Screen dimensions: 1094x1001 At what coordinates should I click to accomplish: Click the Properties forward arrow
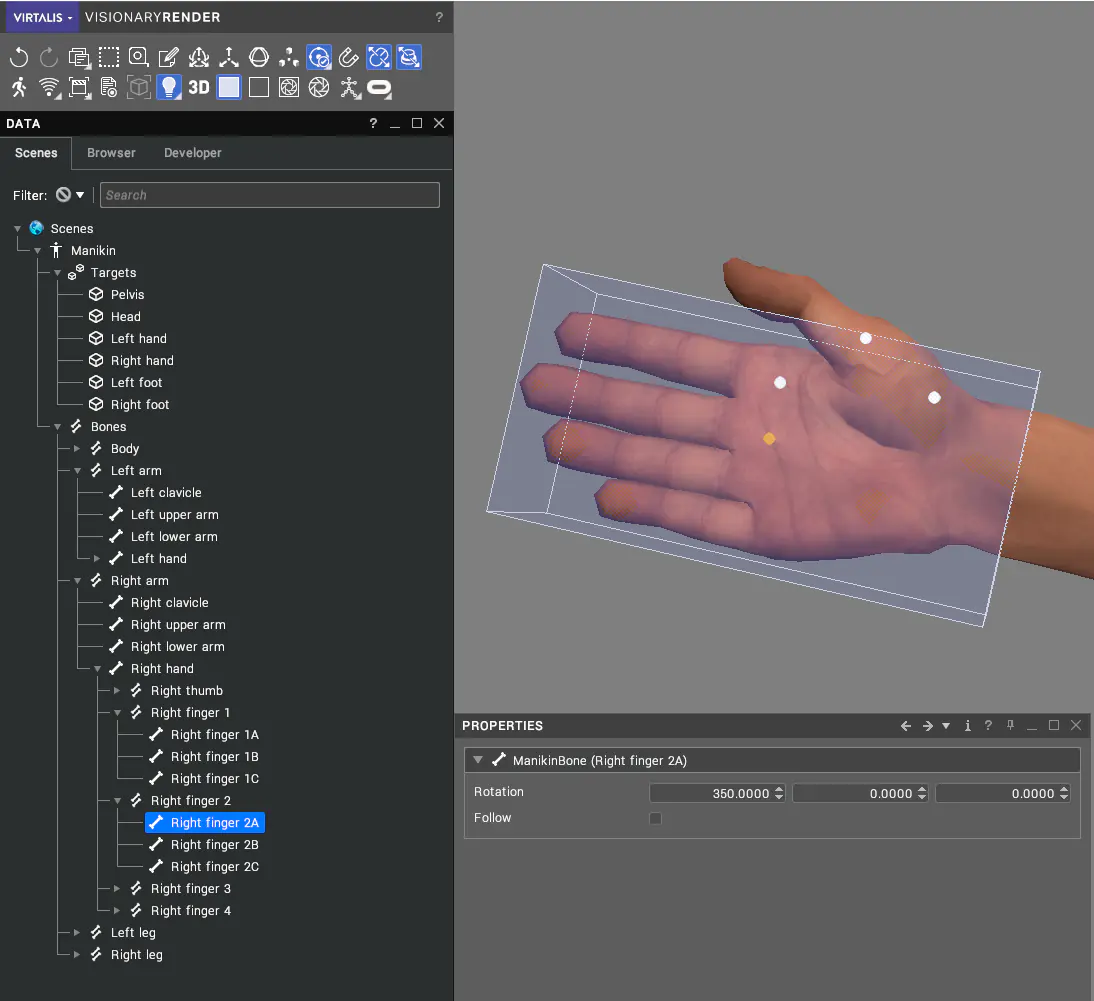927,726
